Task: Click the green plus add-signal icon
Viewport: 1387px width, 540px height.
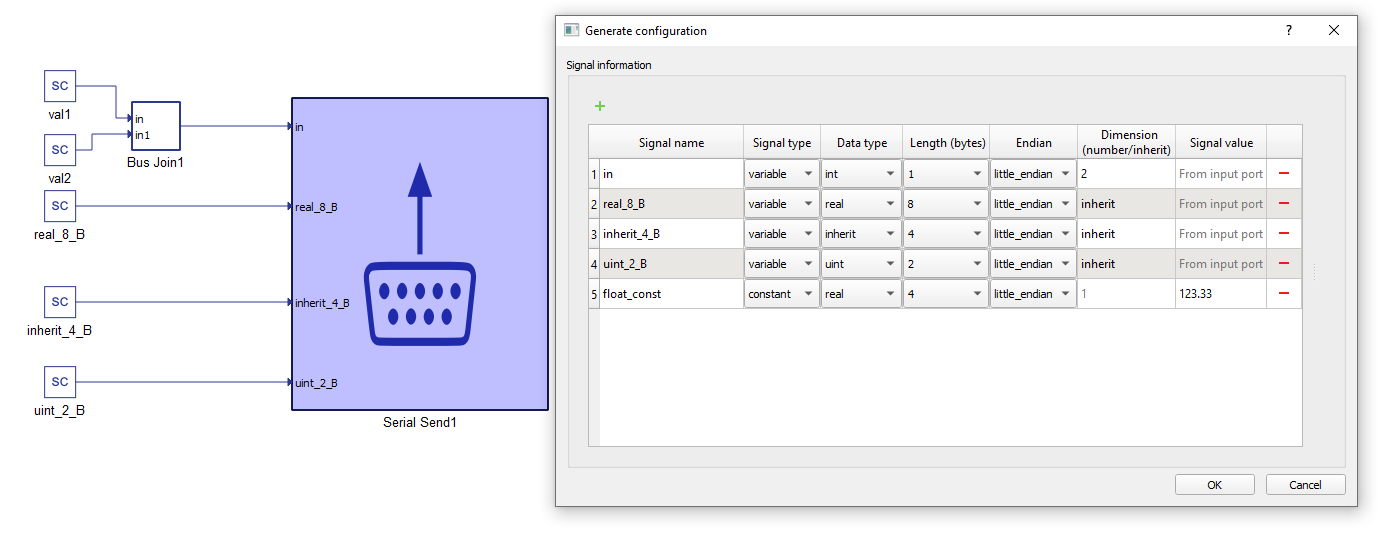Action: pos(600,106)
